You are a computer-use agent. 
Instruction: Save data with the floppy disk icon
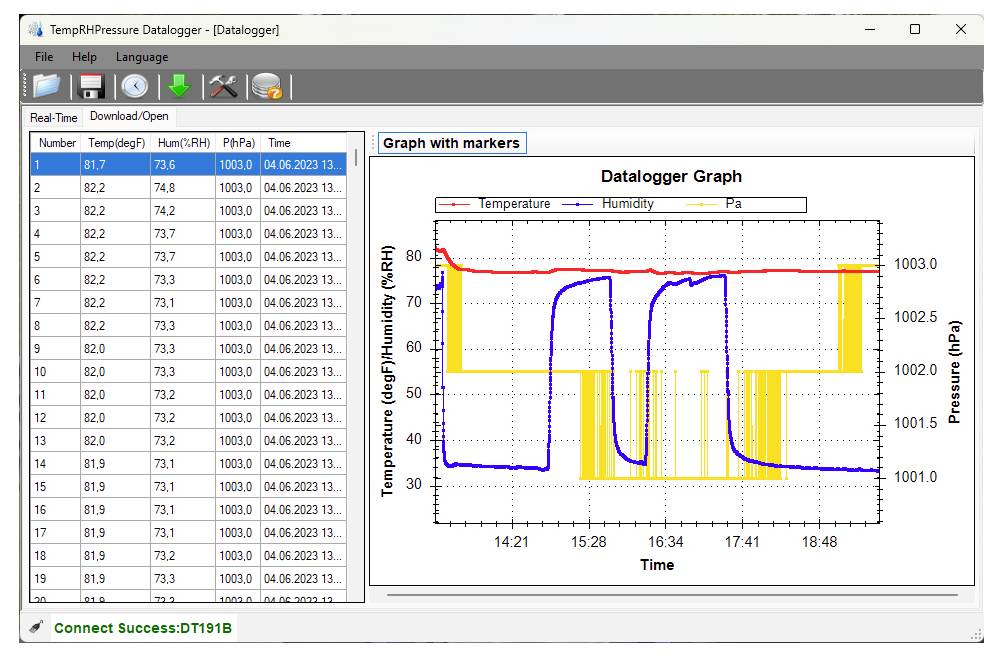(x=91, y=86)
